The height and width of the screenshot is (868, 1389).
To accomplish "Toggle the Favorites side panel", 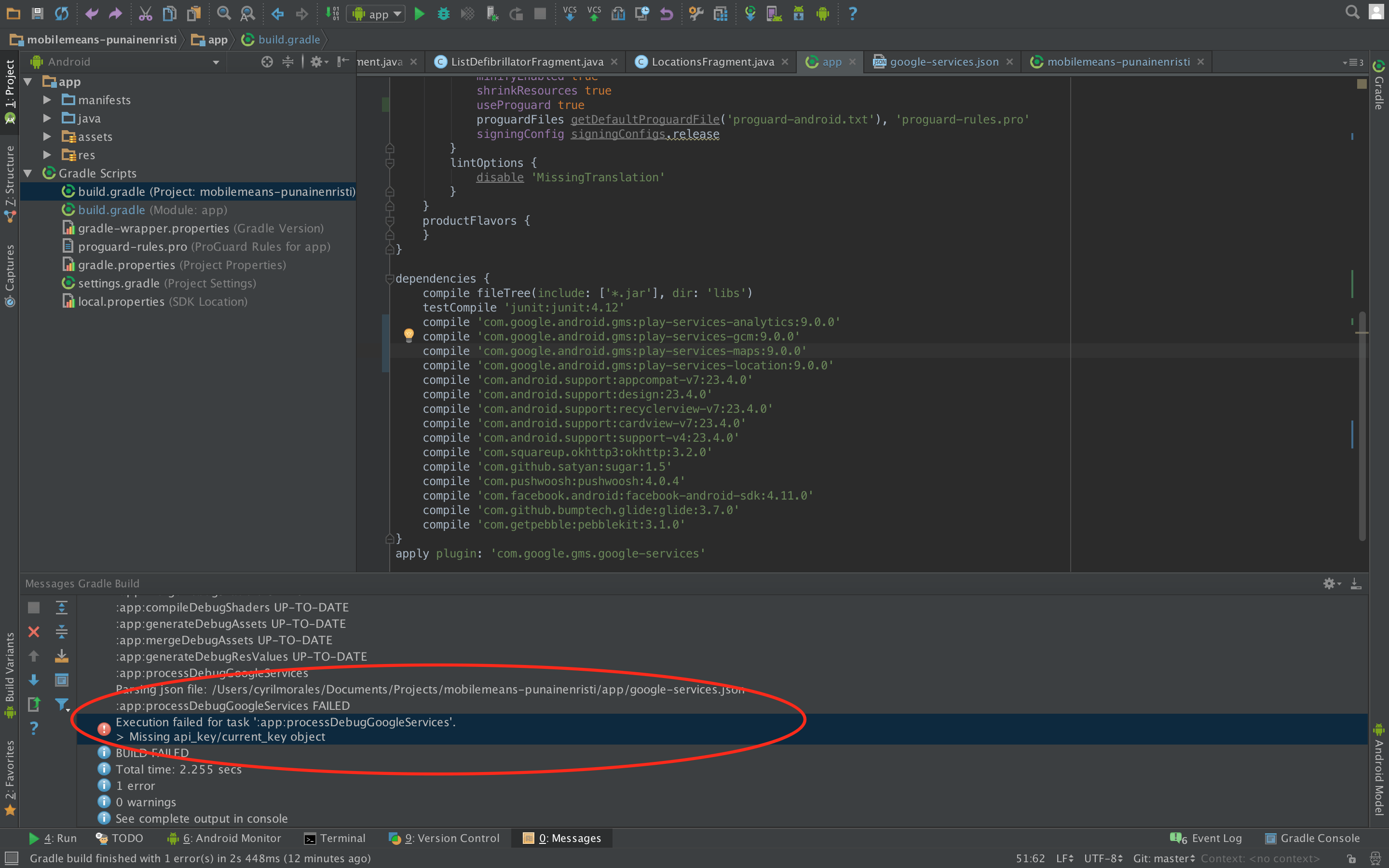I will click(x=10, y=777).
